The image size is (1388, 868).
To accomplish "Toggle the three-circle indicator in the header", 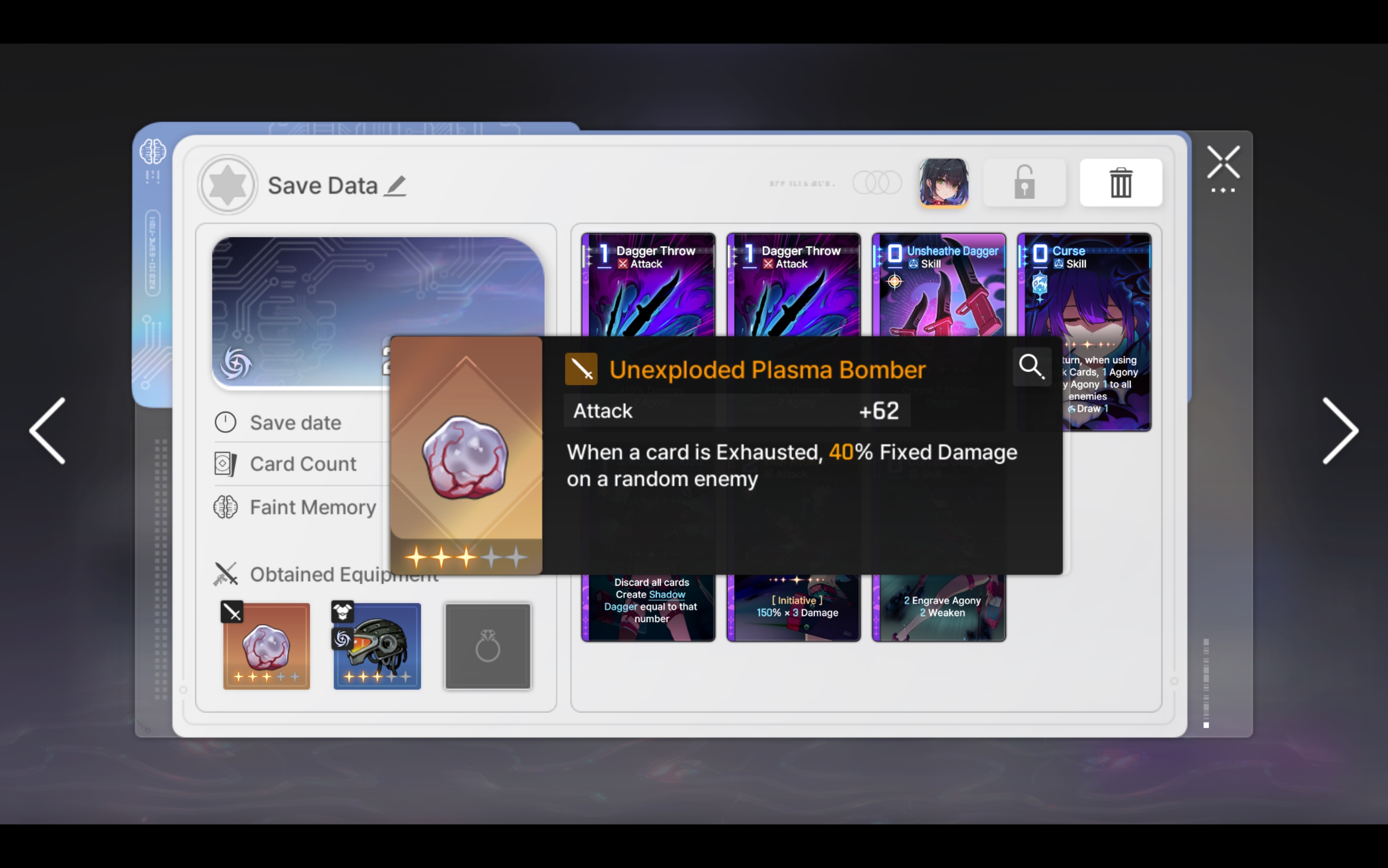I will tap(876, 182).
